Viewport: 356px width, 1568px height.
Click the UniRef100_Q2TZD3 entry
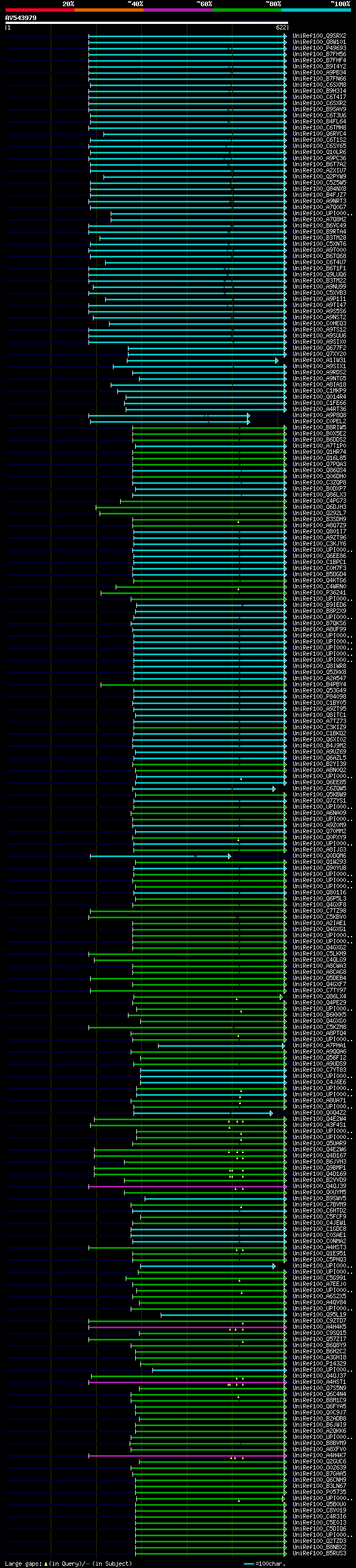tap(319, 1541)
